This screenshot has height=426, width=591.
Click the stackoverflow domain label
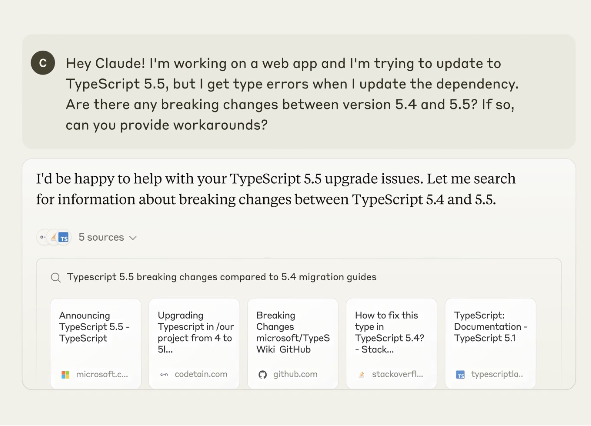click(x=397, y=374)
